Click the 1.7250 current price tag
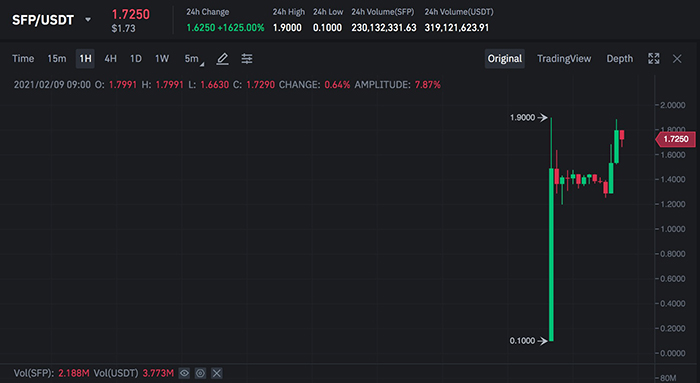The image size is (700, 383). tap(675, 139)
